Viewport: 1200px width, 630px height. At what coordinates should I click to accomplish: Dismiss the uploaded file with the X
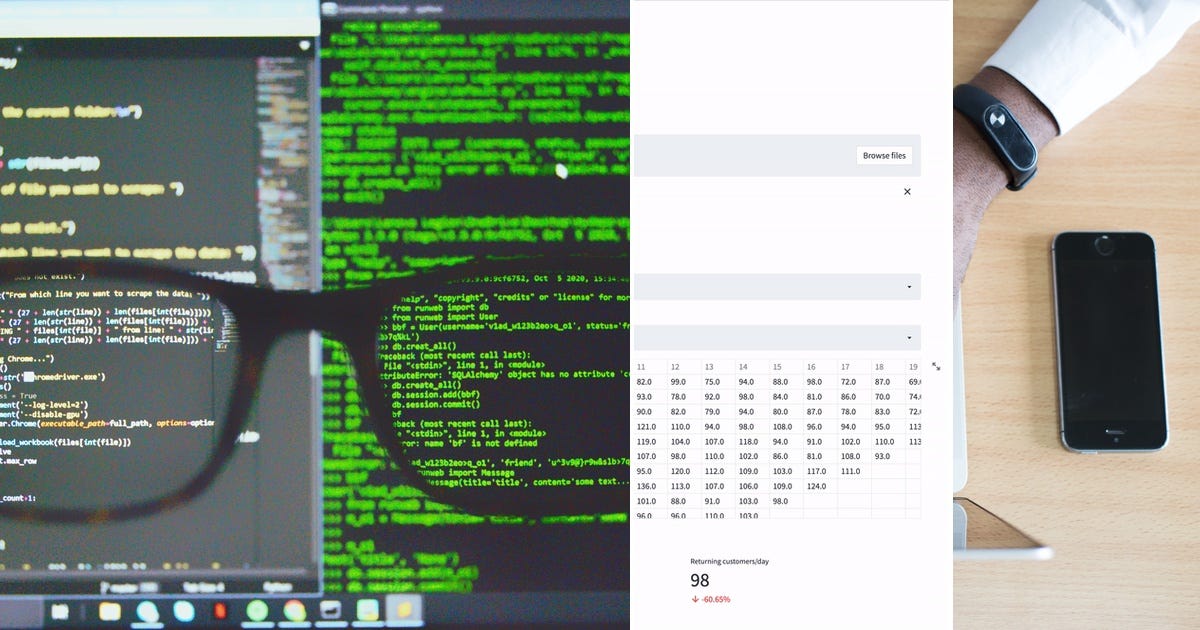(907, 191)
